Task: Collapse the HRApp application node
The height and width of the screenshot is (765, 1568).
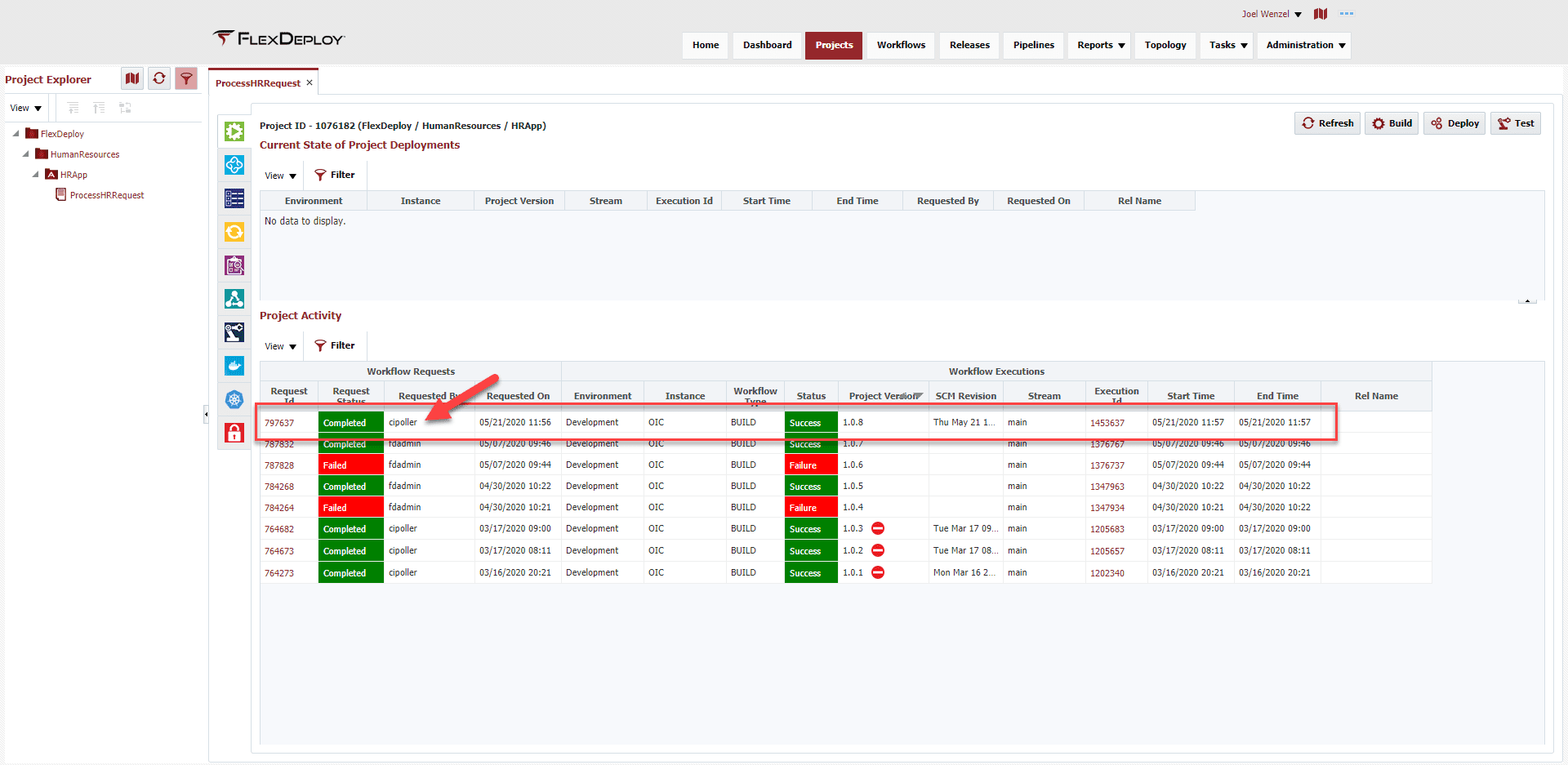Action: click(x=36, y=174)
